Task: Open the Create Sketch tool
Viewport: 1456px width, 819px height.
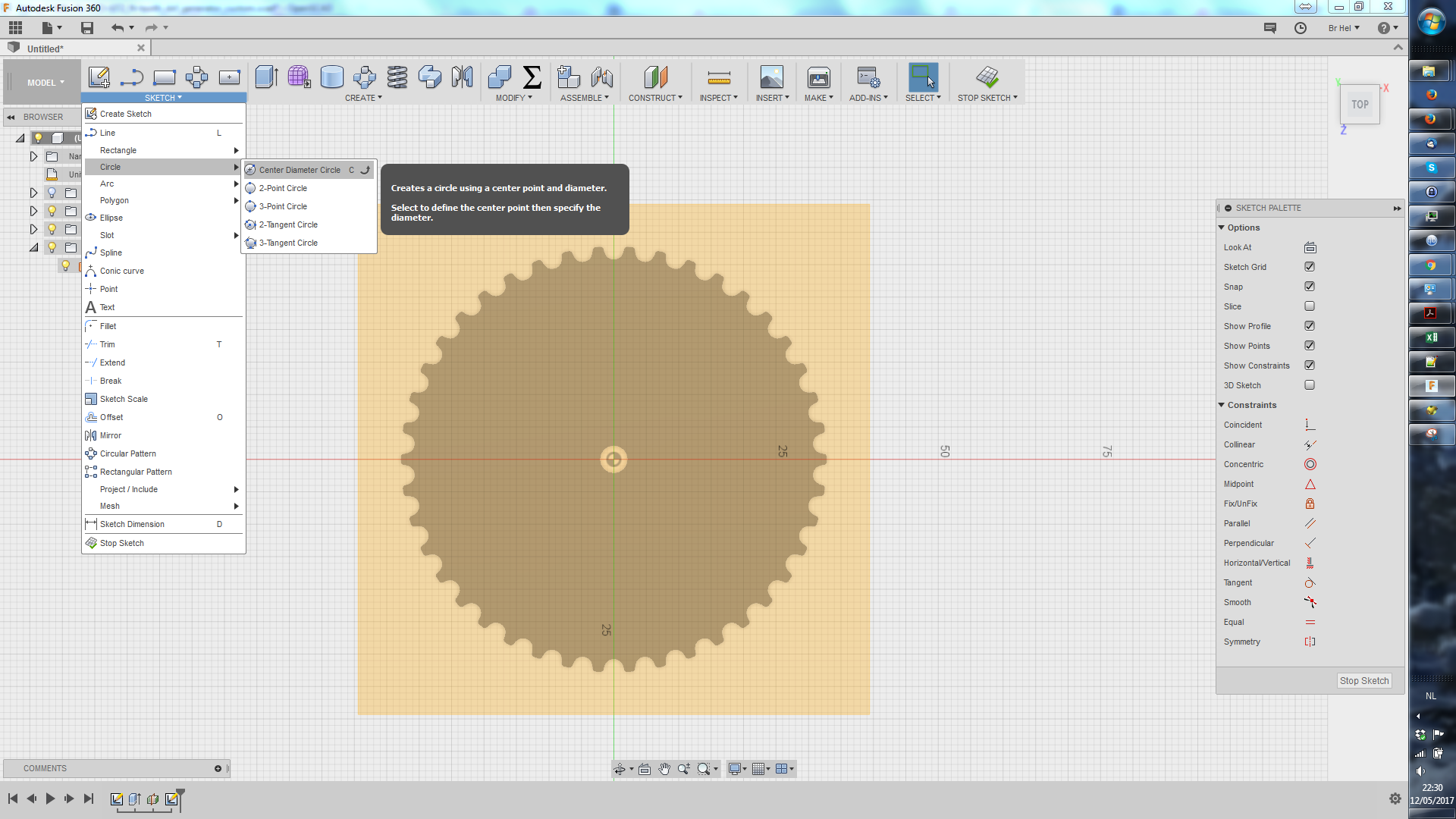Action: pyautogui.click(x=125, y=113)
